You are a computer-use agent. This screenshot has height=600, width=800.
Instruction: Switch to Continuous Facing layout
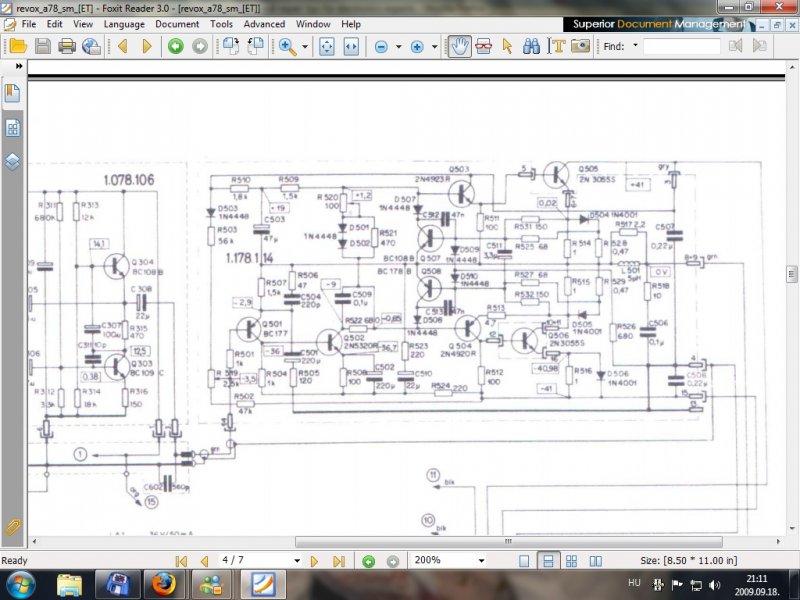571,561
